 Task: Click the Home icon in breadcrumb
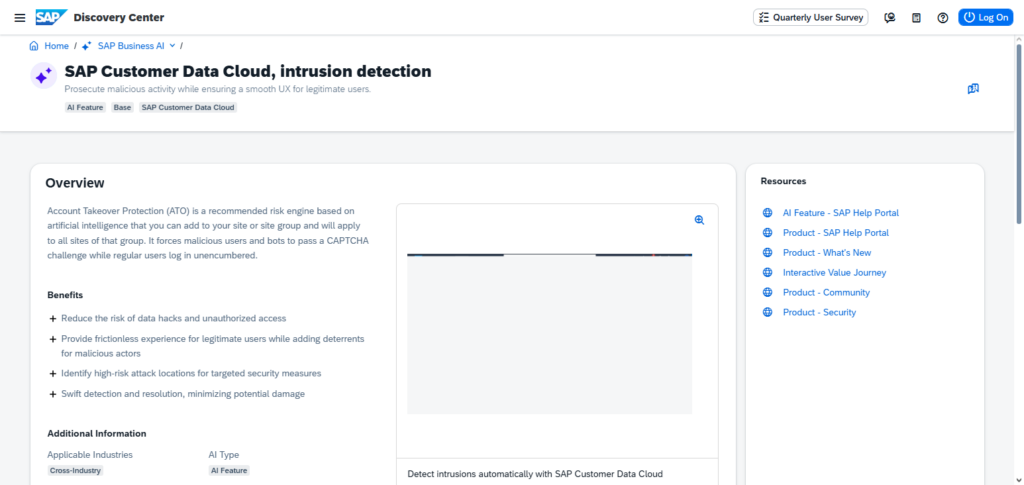click(34, 46)
